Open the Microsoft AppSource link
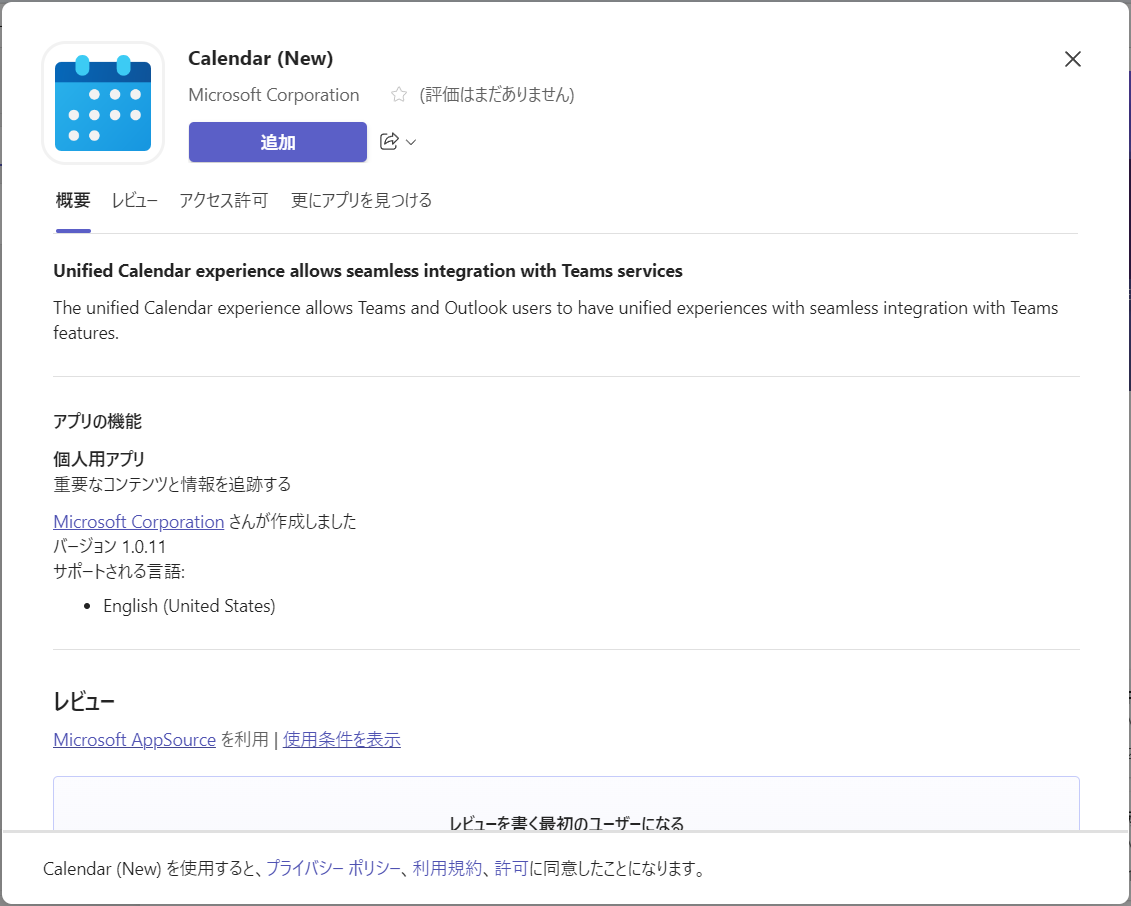The width and height of the screenshot is (1131, 906). (x=134, y=739)
